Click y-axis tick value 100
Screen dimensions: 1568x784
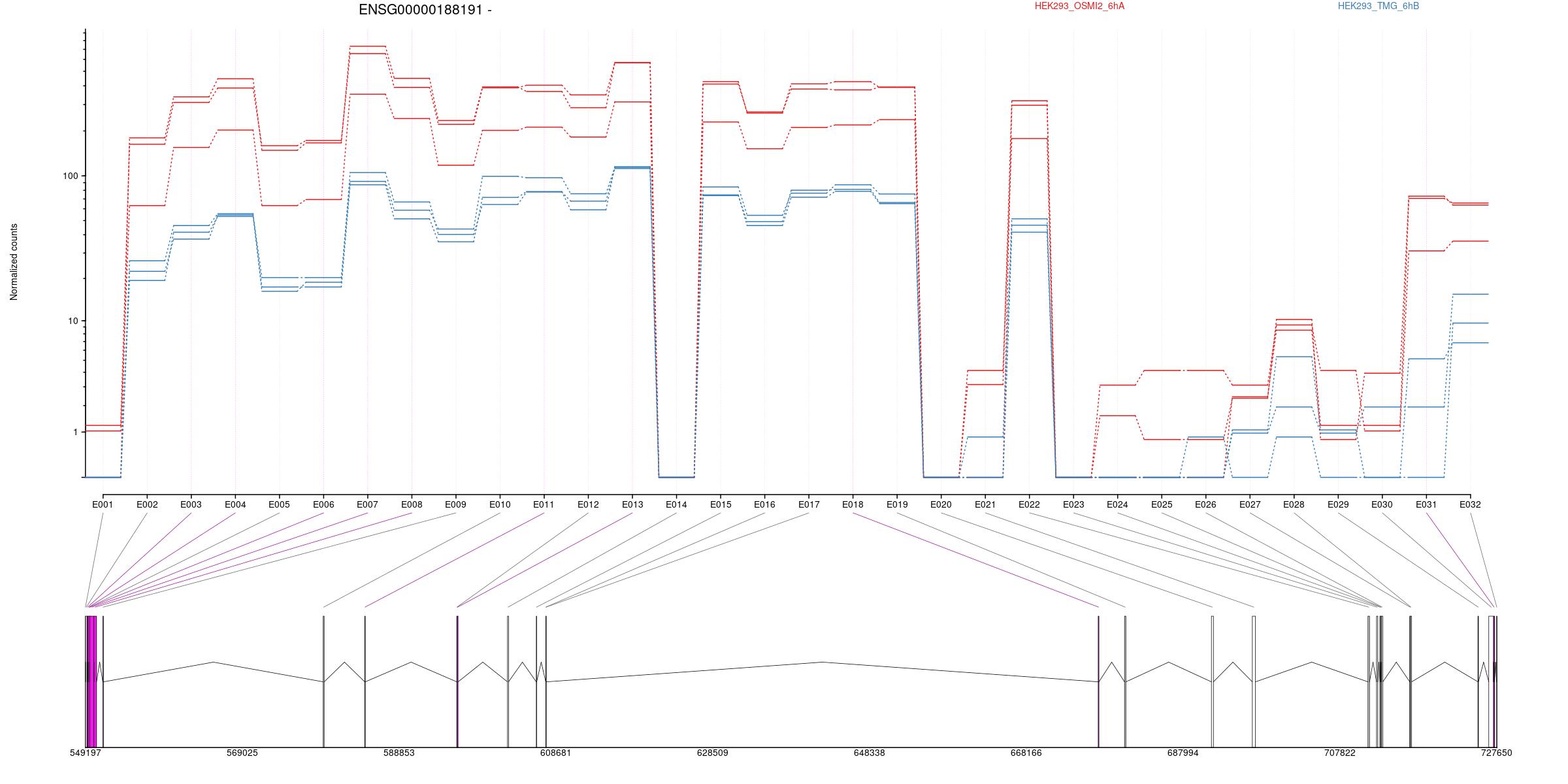point(70,176)
